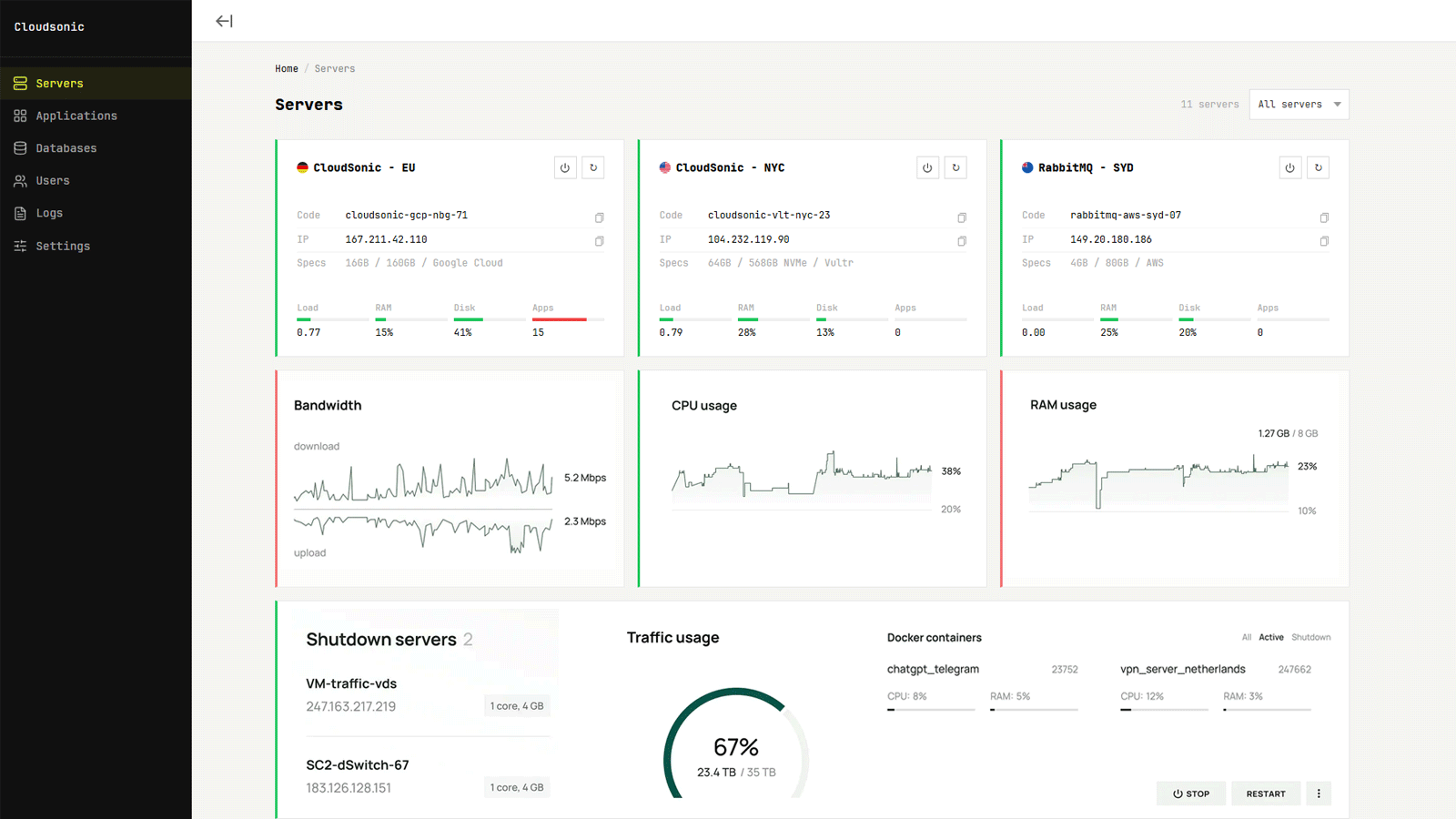Power off CloudSonic - NYC server

927,167
